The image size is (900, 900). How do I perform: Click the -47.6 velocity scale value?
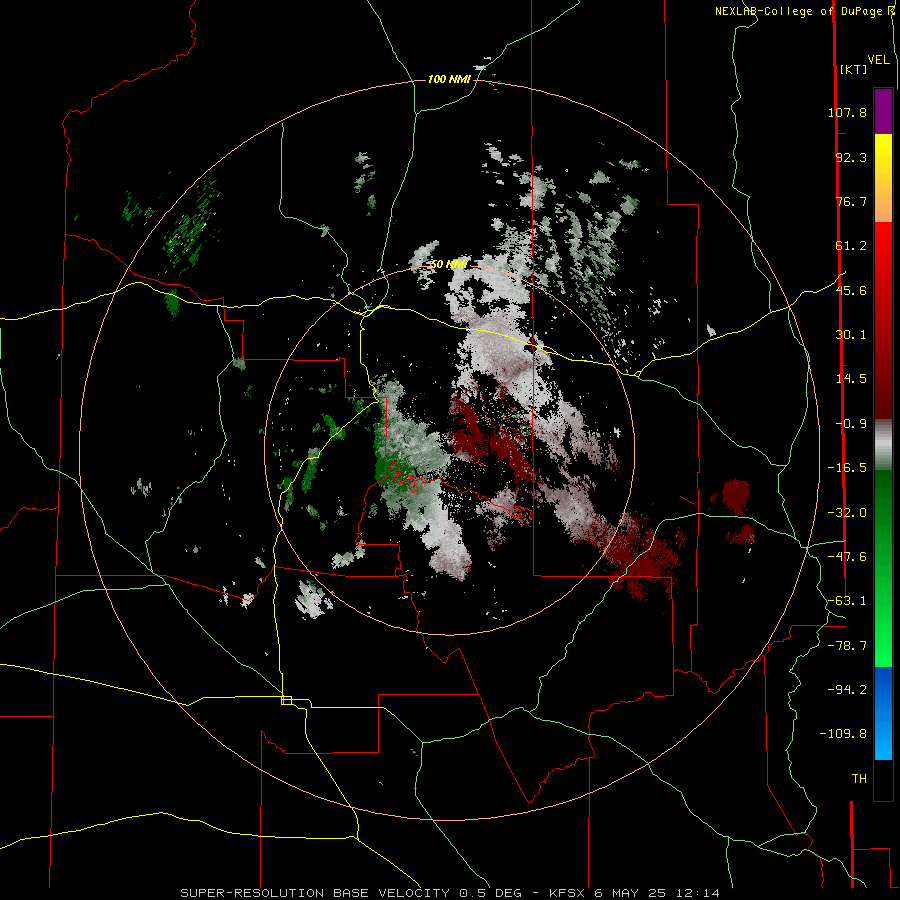click(847, 557)
